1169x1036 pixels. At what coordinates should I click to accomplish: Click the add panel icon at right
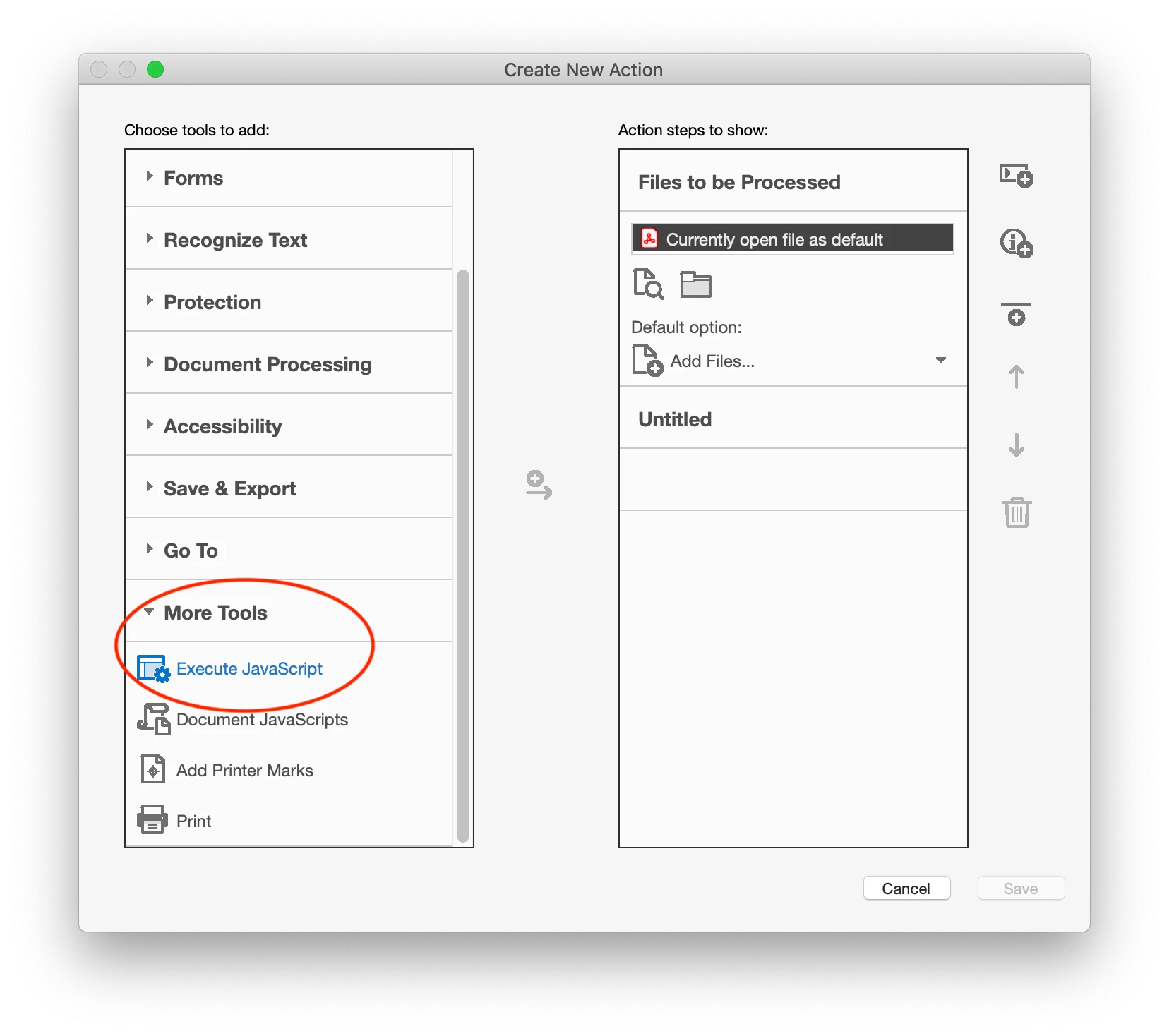[x=1016, y=175]
